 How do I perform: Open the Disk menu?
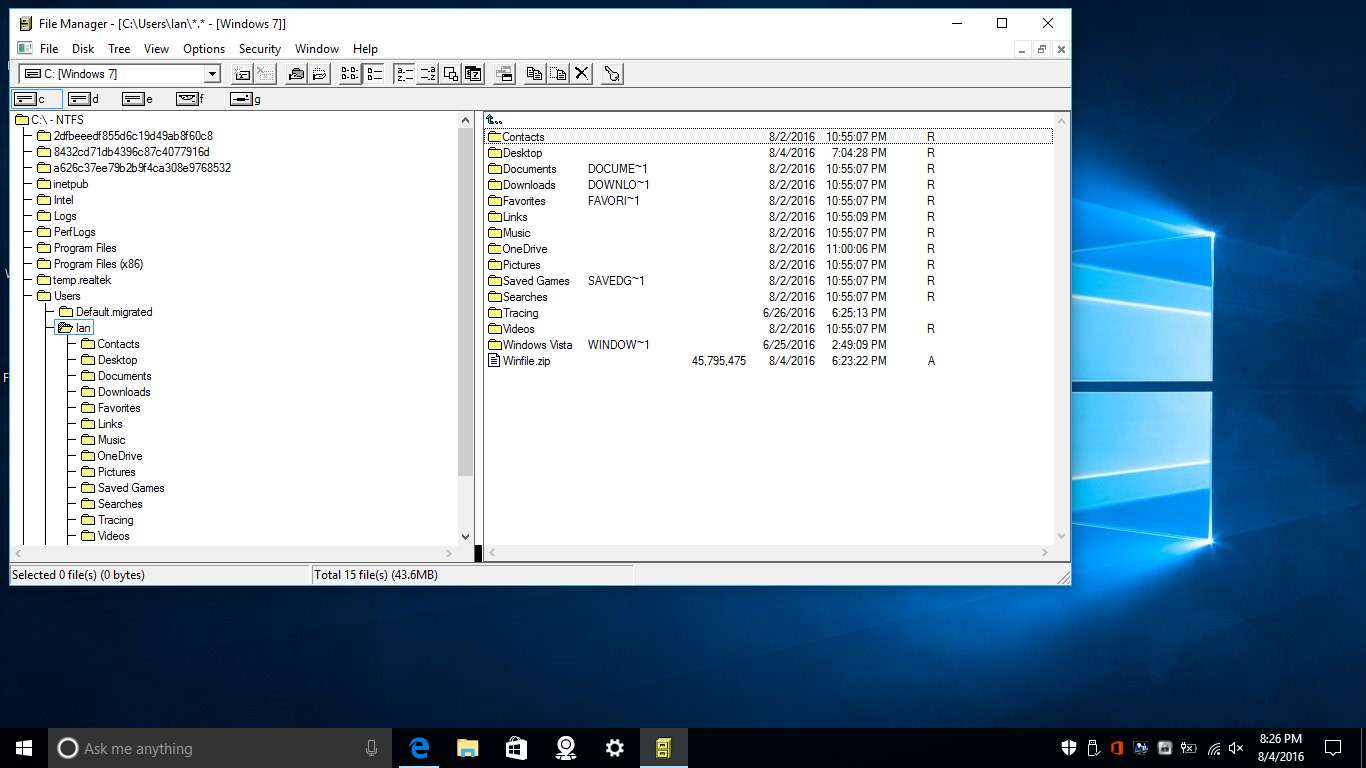(x=82, y=48)
